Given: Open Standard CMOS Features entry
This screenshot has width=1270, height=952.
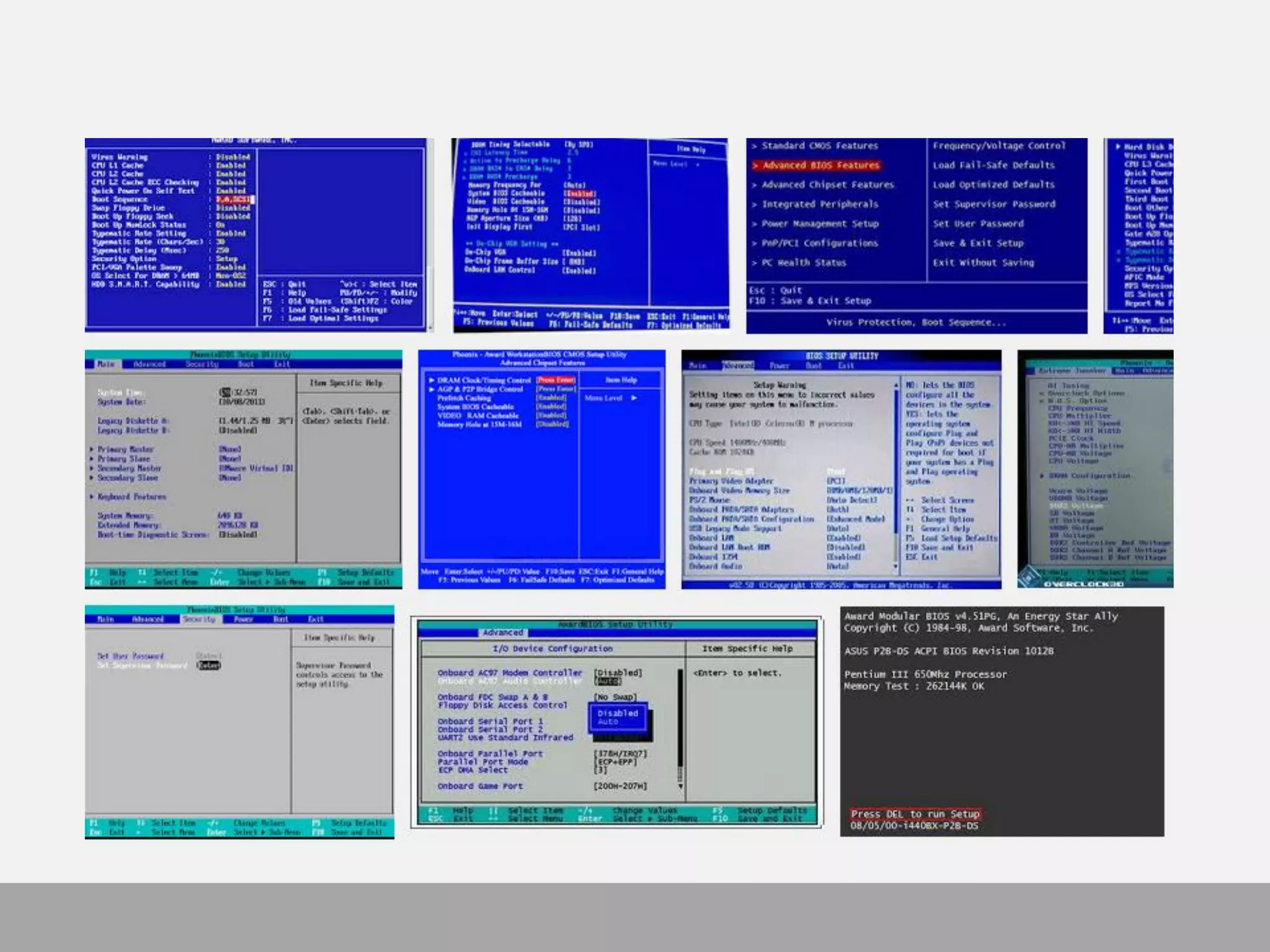Looking at the screenshot, I should pos(819,146).
